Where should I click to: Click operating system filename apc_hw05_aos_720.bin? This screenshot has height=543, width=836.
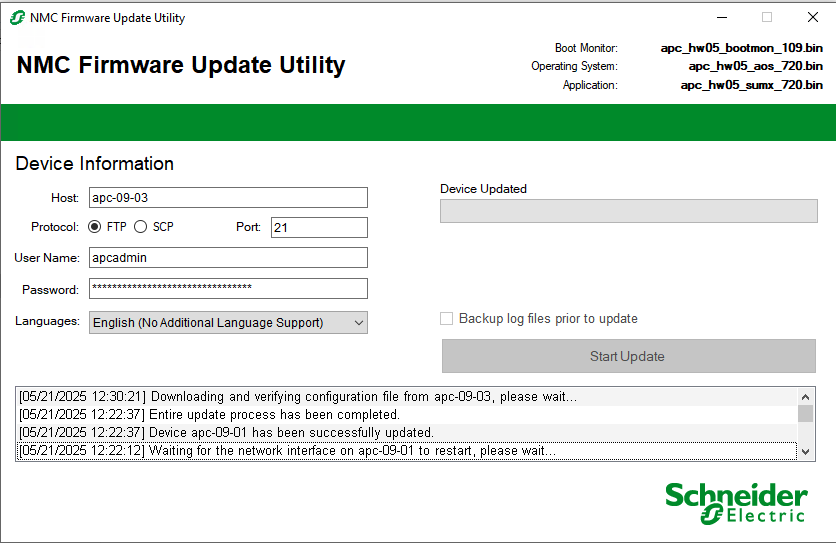pos(755,66)
